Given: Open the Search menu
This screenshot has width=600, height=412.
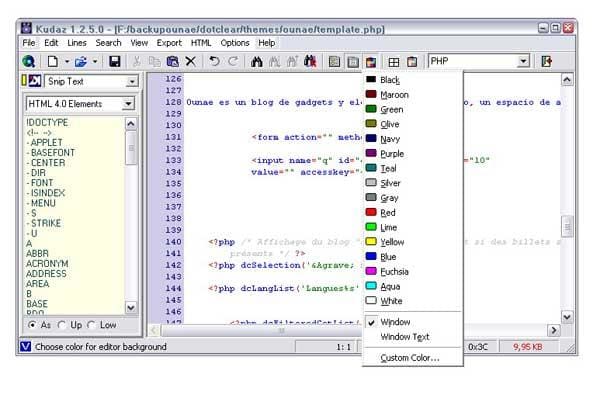Looking at the screenshot, I should tap(108, 43).
